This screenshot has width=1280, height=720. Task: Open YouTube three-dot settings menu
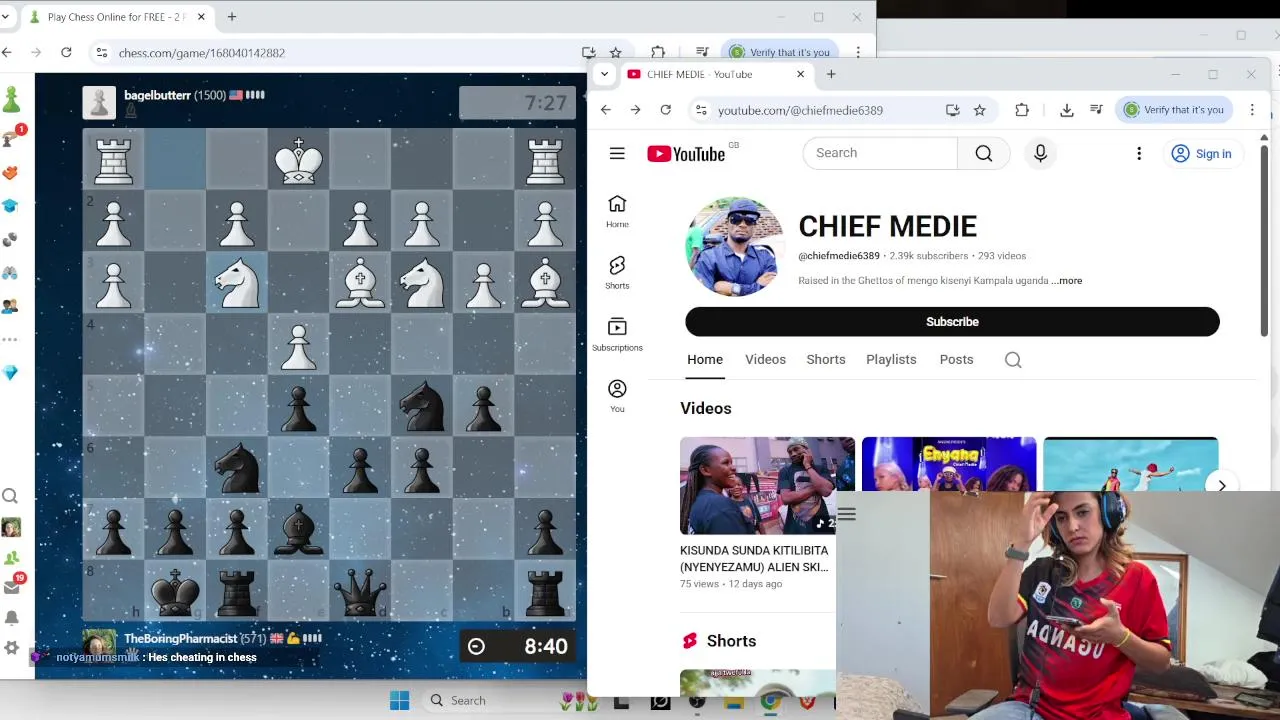coord(1139,153)
